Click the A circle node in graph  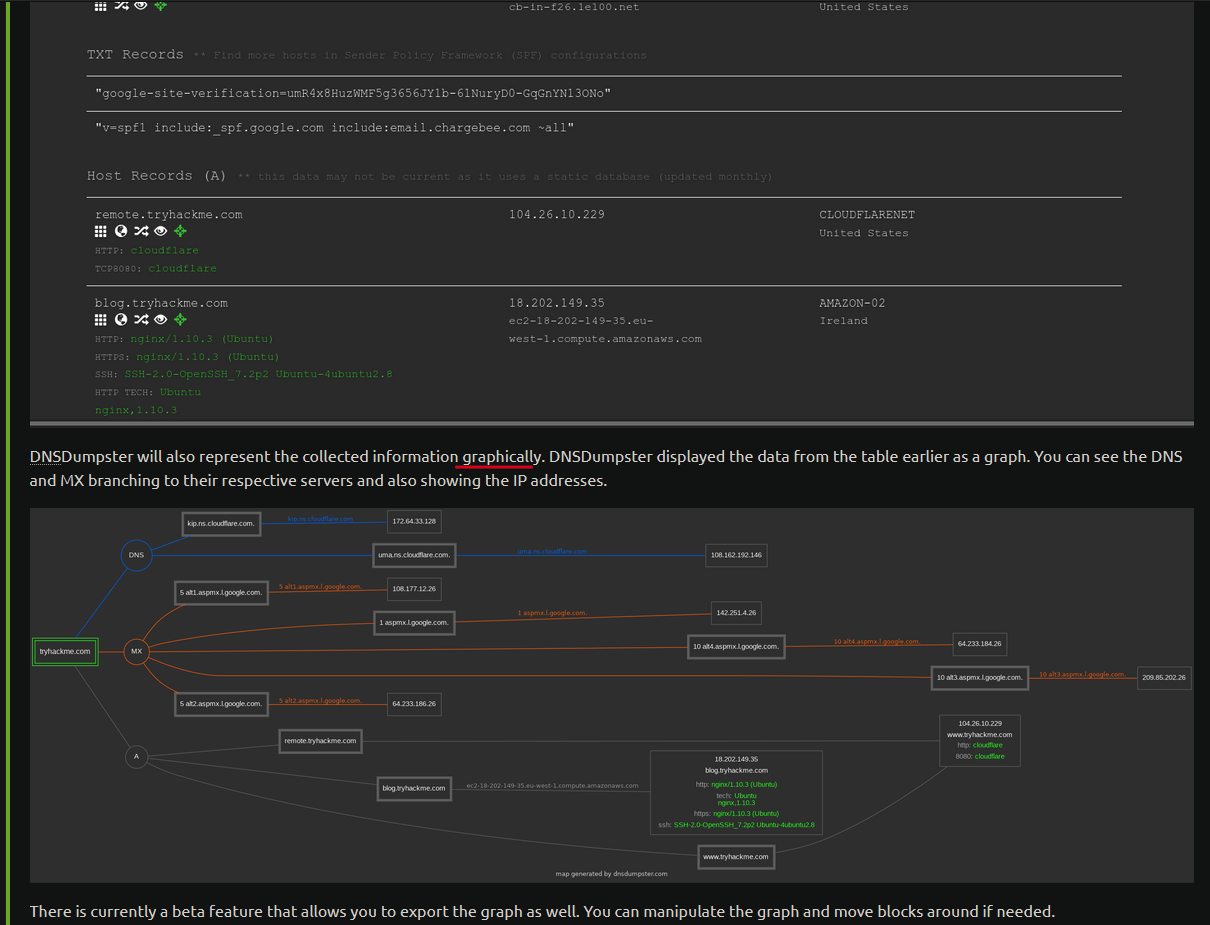tap(137, 757)
